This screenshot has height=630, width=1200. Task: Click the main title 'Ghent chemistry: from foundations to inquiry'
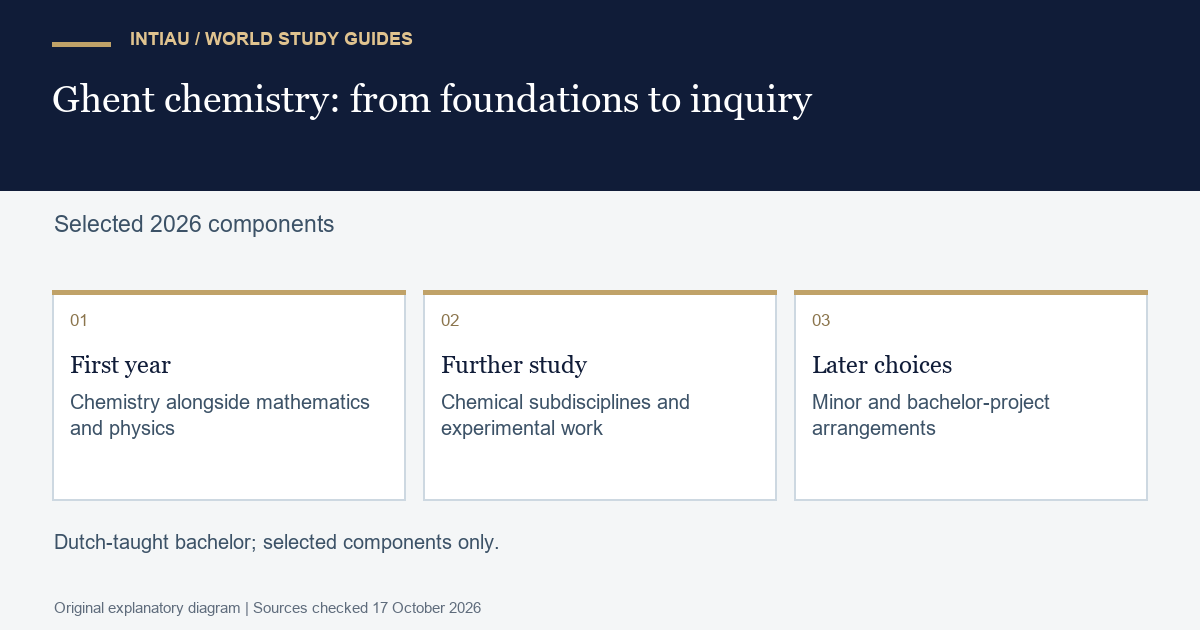point(432,99)
